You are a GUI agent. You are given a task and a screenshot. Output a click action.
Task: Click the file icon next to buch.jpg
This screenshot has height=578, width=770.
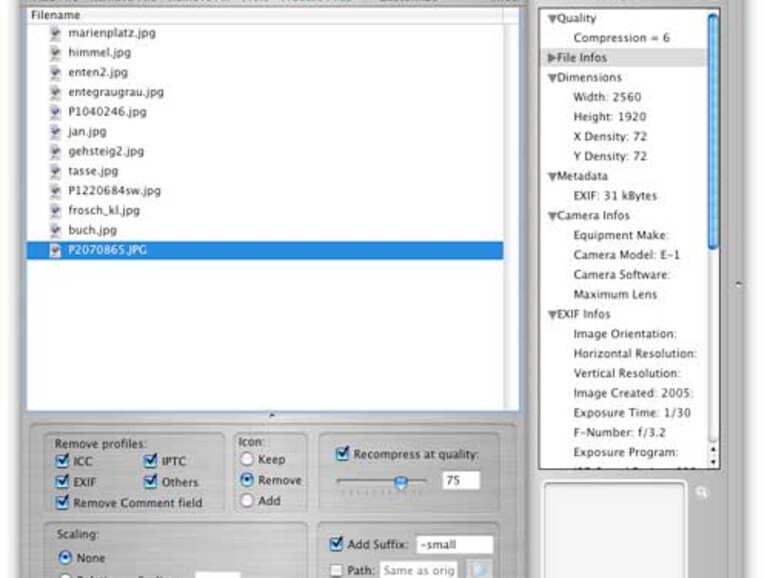pos(55,230)
